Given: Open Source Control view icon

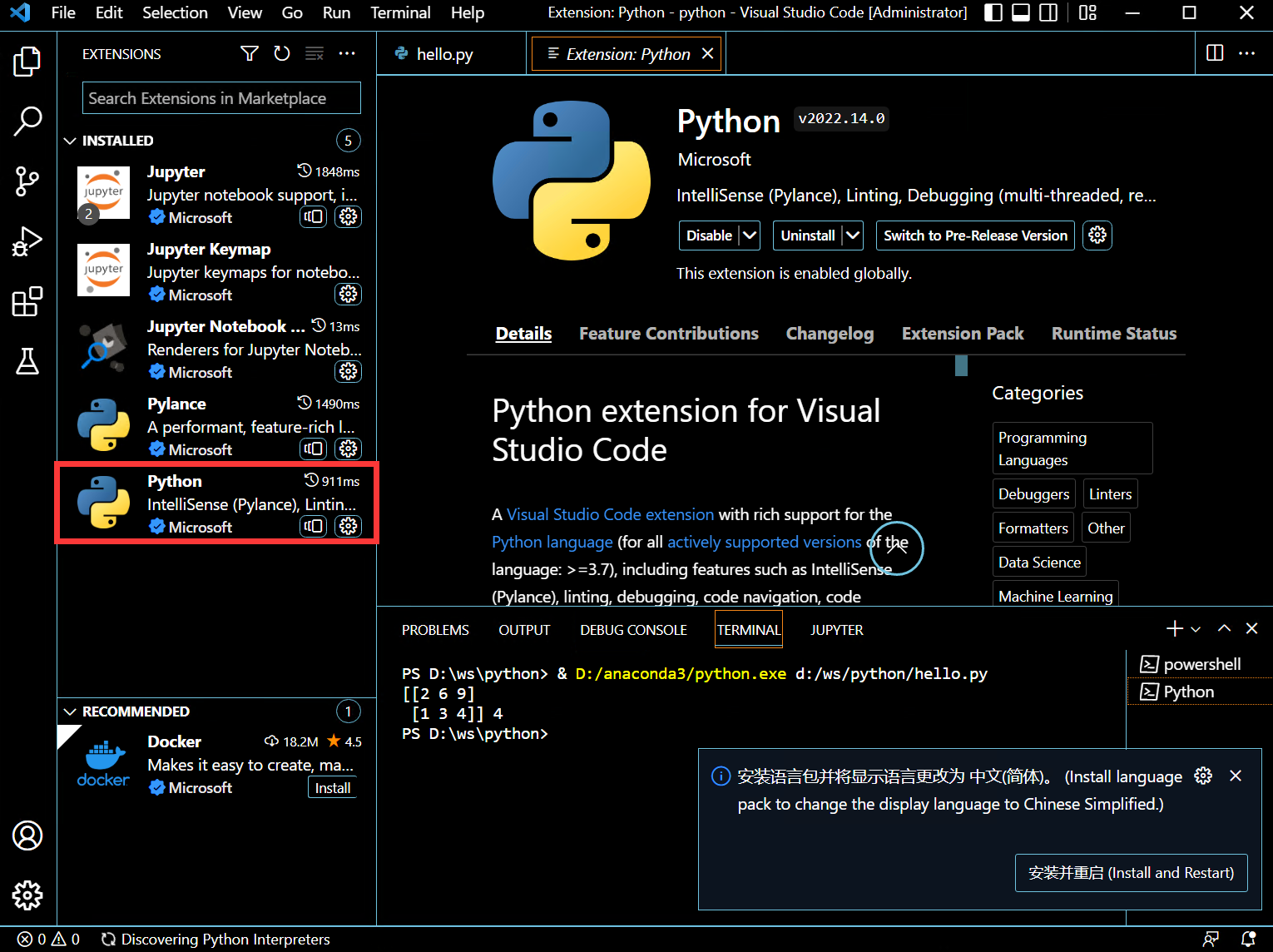Looking at the screenshot, I should (27, 181).
